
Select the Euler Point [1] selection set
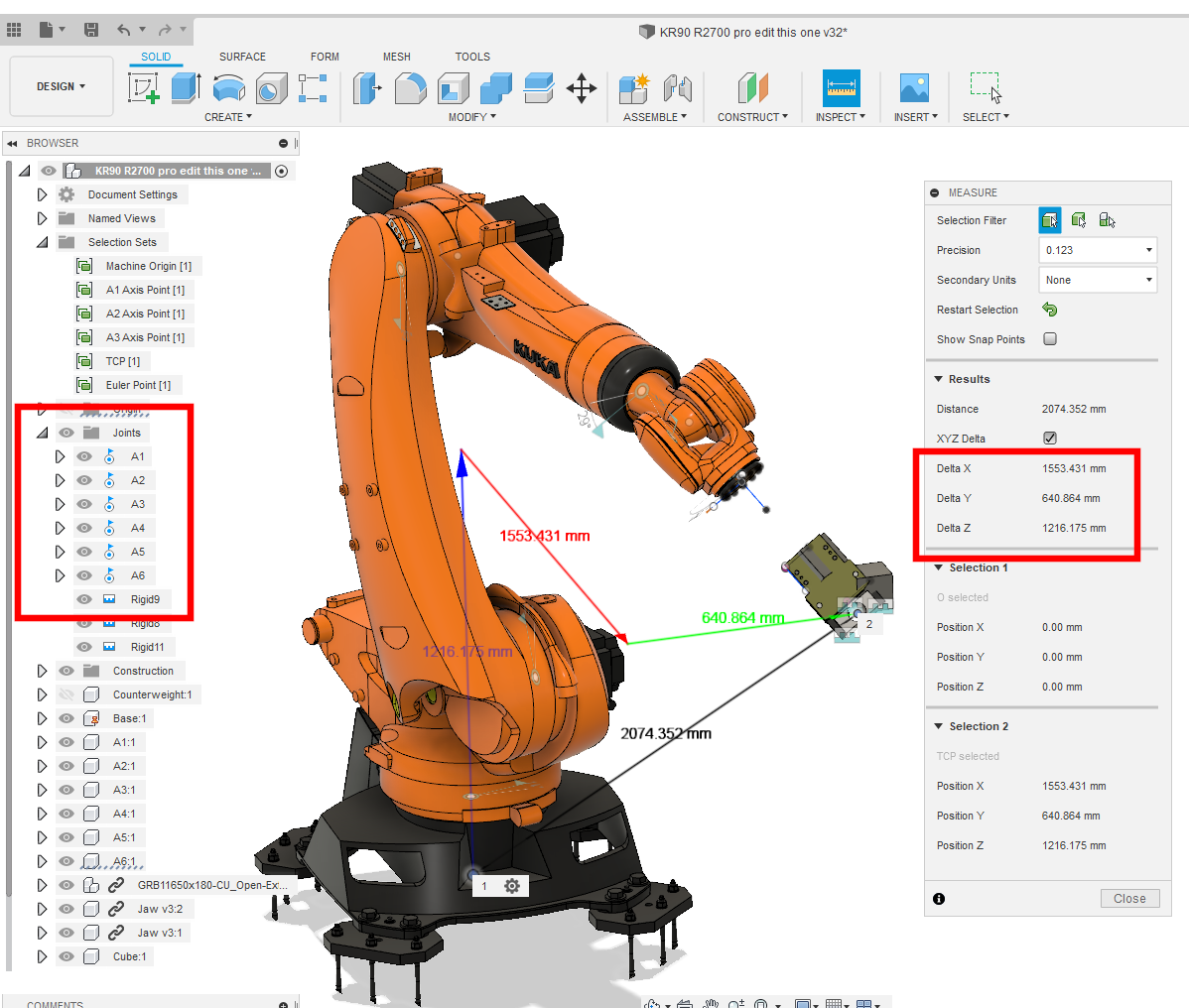(138, 385)
